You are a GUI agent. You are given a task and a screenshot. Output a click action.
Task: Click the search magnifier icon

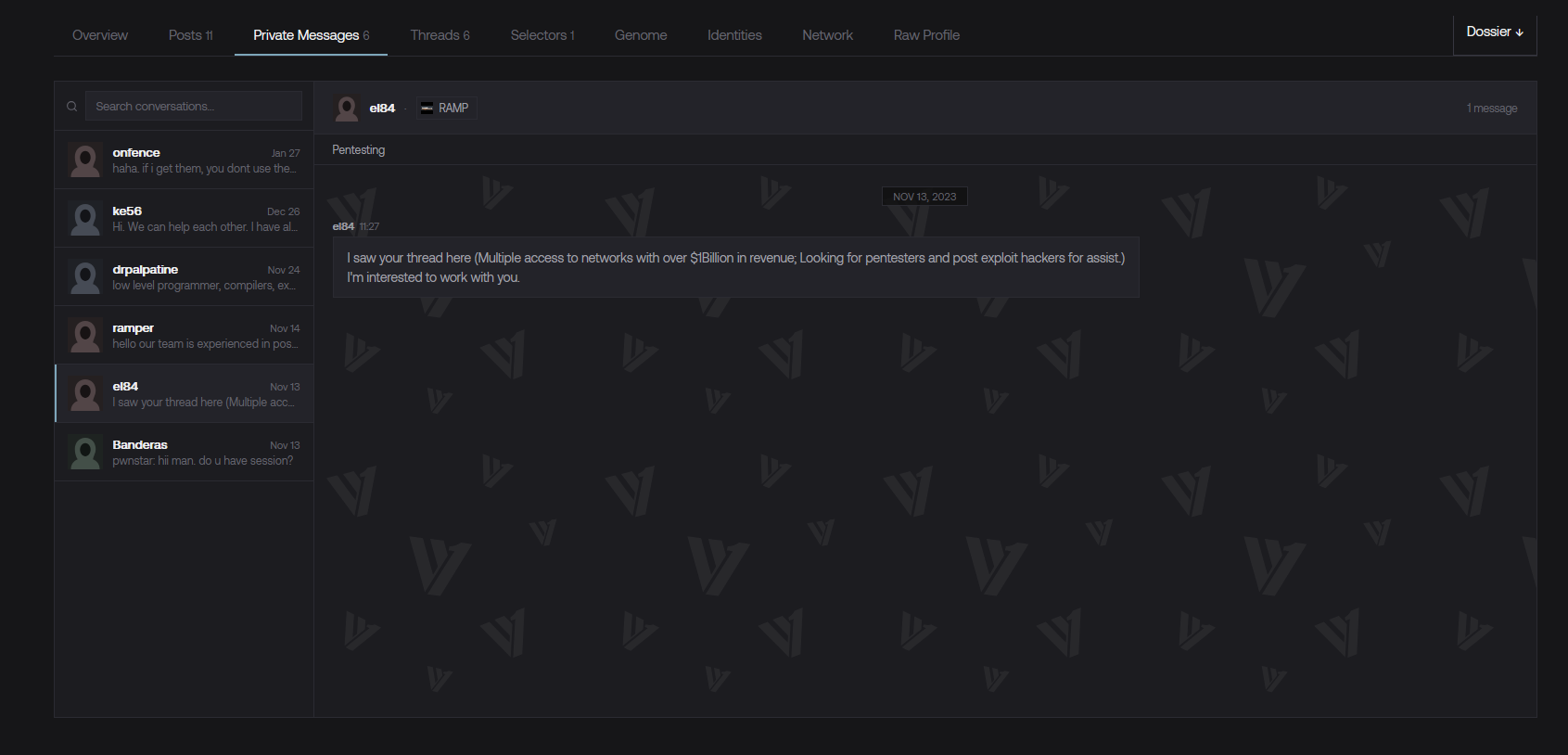coord(71,107)
